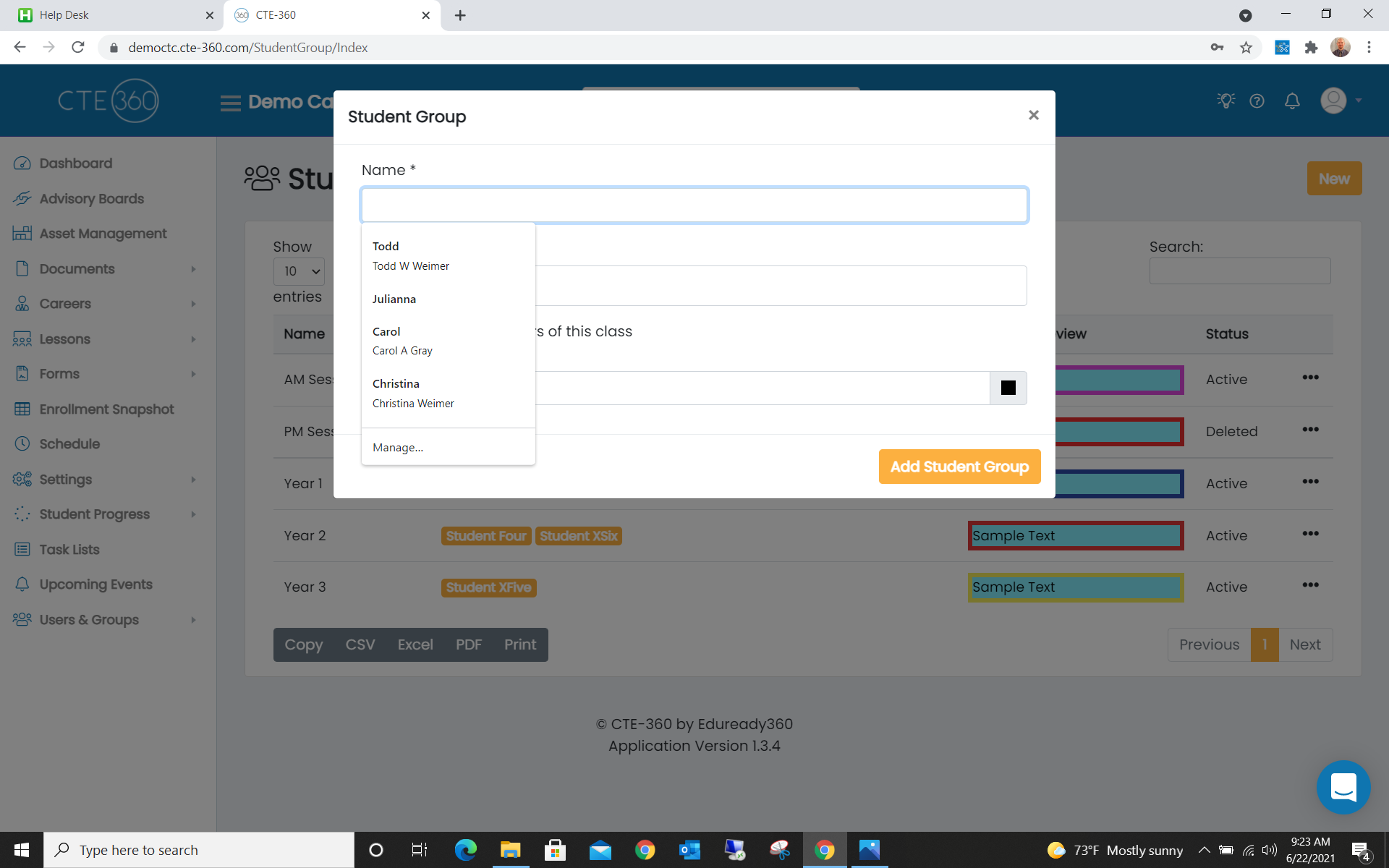
Task: Click the Add Student Group button
Action: pos(959,467)
